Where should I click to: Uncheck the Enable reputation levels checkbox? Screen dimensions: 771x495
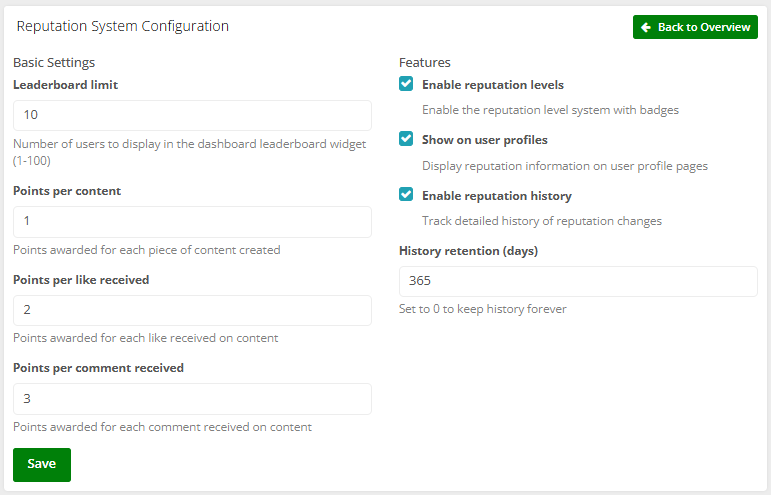[406, 85]
